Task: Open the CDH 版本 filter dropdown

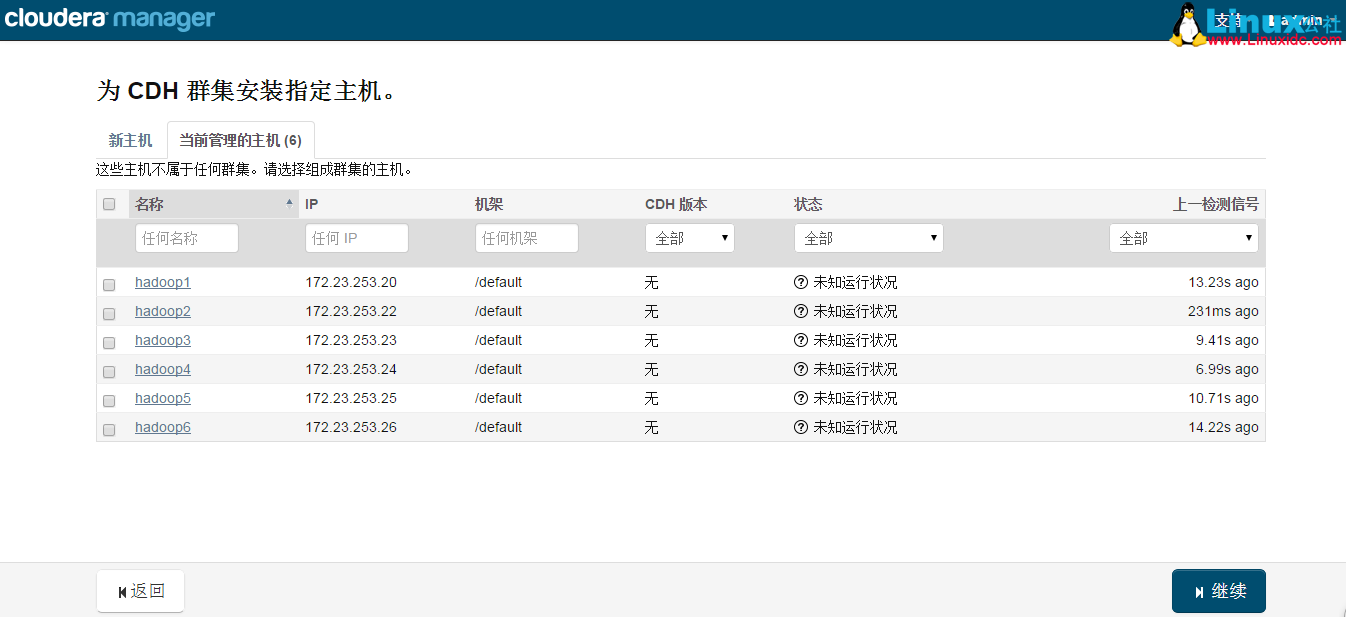Action: (690, 237)
